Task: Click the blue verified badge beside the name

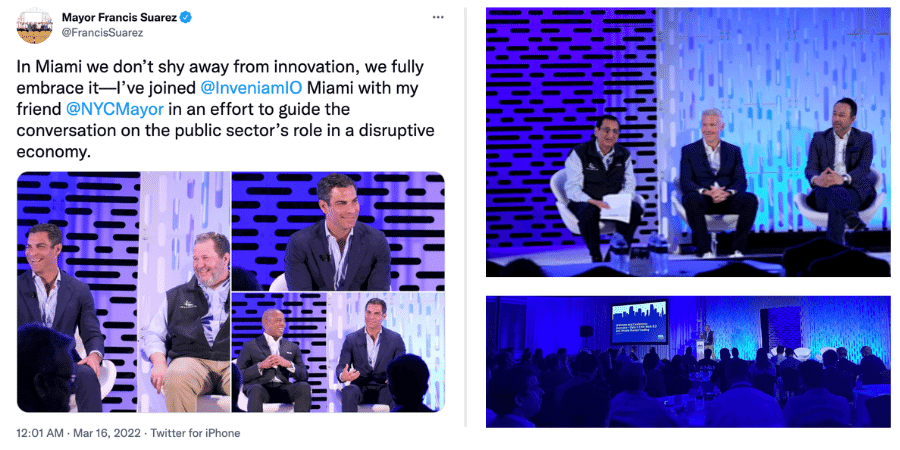Action: (186, 18)
